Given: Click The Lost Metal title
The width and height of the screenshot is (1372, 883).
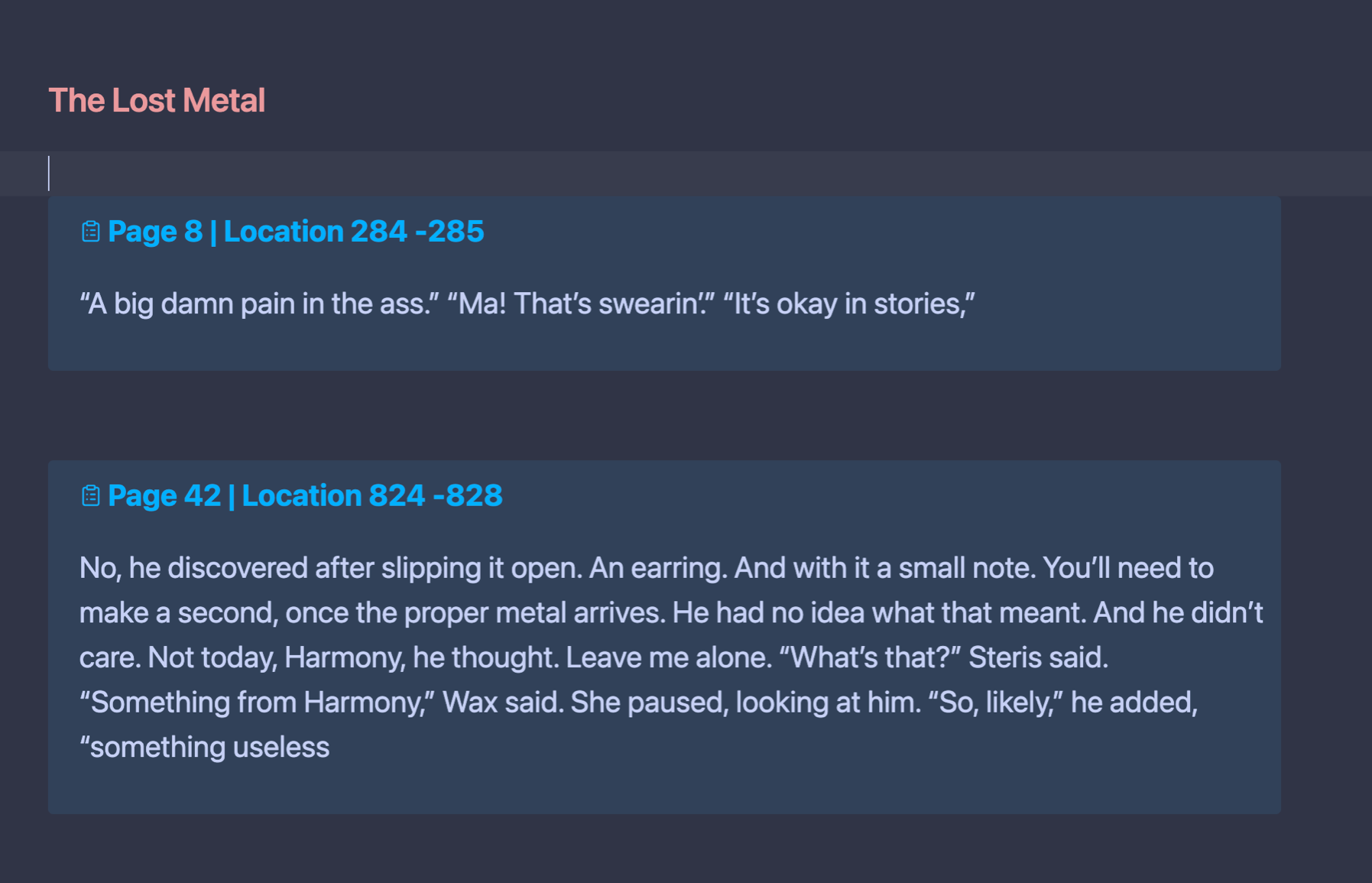Looking at the screenshot, I should (x=157, y=100).
